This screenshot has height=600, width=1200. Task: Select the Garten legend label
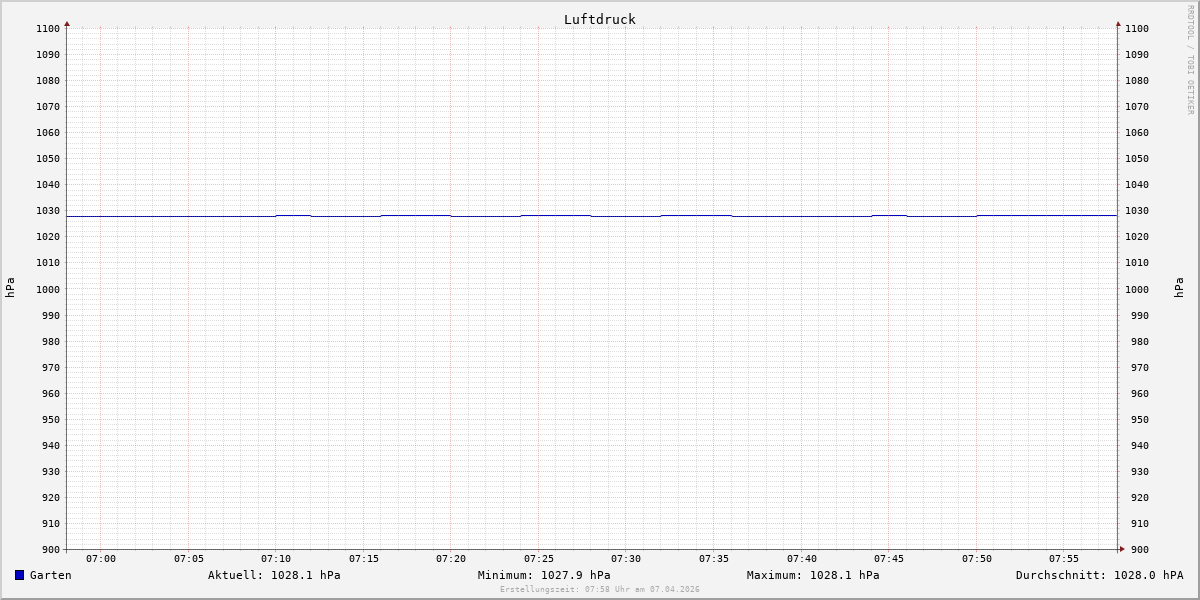(x=50, y=575)
